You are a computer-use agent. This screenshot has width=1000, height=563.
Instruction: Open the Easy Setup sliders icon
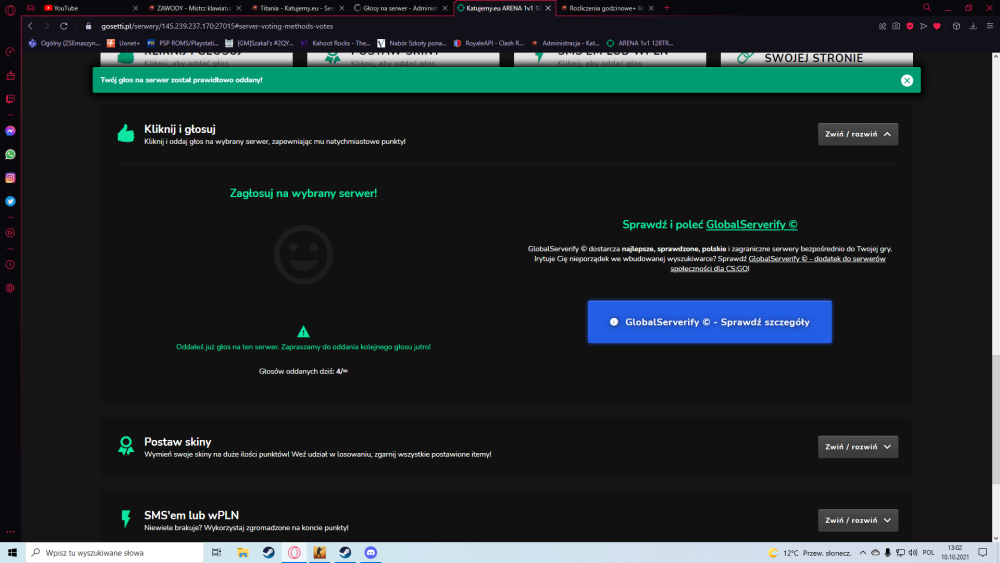click(990, 26)
